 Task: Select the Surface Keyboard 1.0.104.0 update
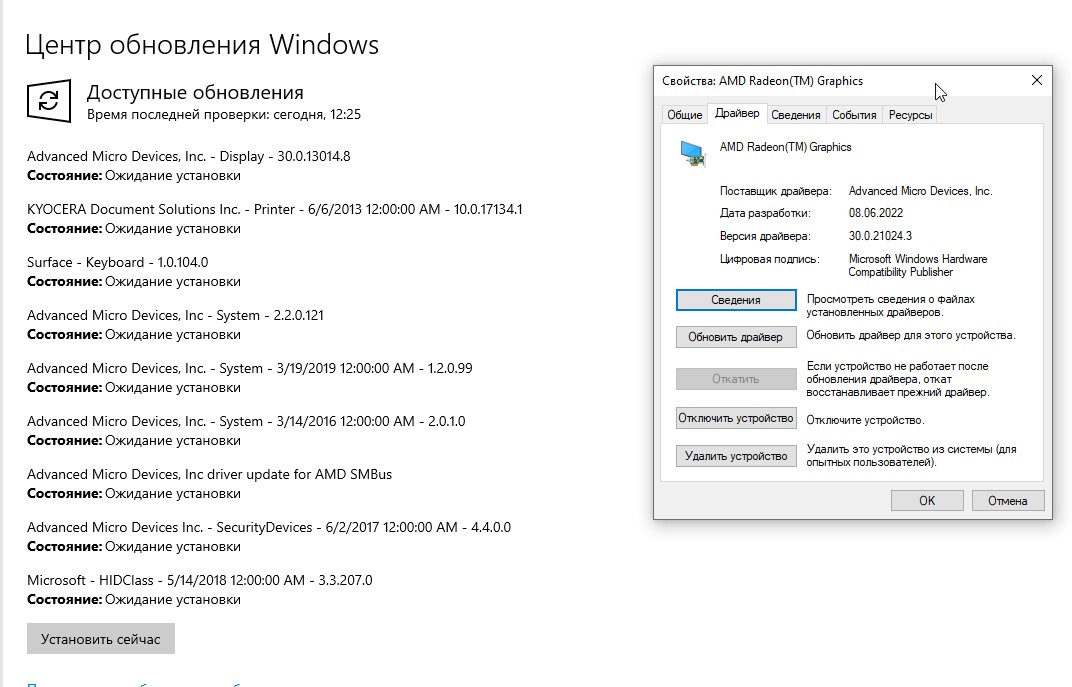click(117, 262)
